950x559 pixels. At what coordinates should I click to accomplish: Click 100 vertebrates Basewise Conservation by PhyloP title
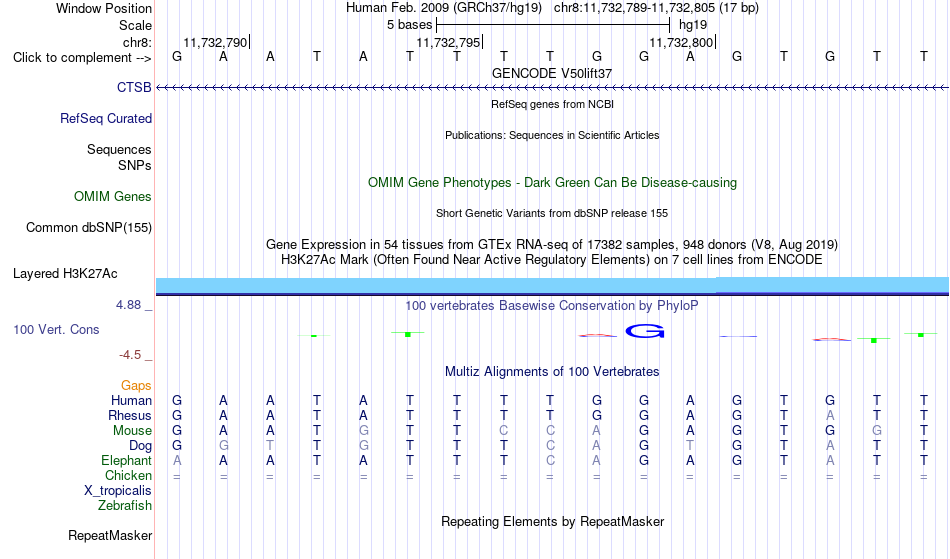point(552,305)
